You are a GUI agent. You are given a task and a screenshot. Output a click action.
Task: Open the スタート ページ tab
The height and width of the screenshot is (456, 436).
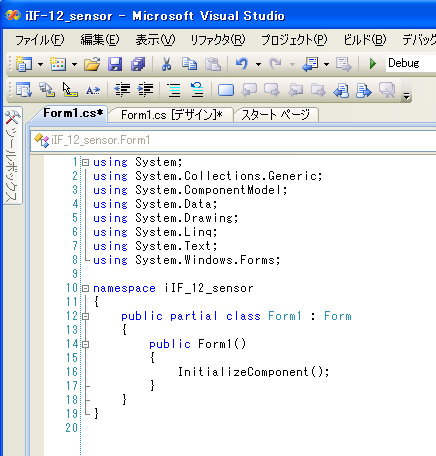coord(275,115)
